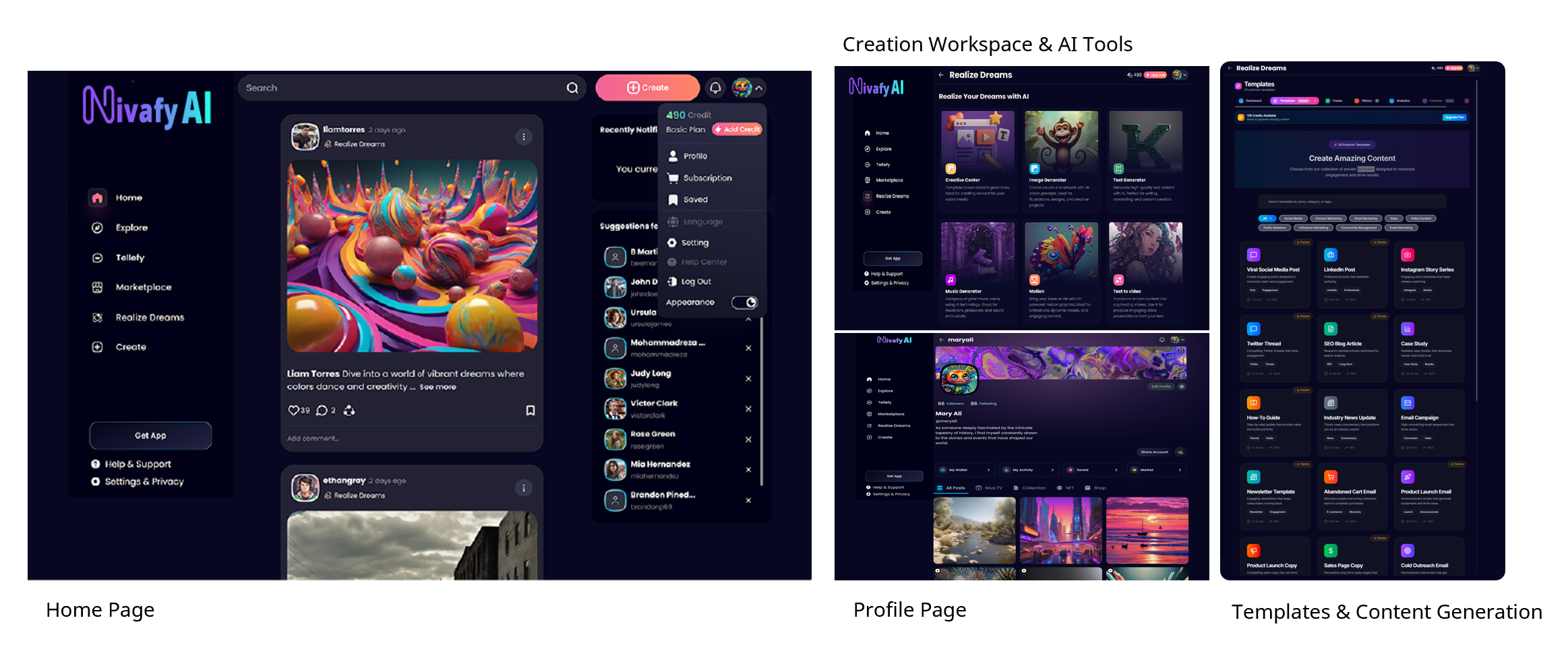Screen dimensions: 1568x668
Task: Choose Log Out in the profile dropdown menu
Action: pyautogui.click(x=696, y=282)
